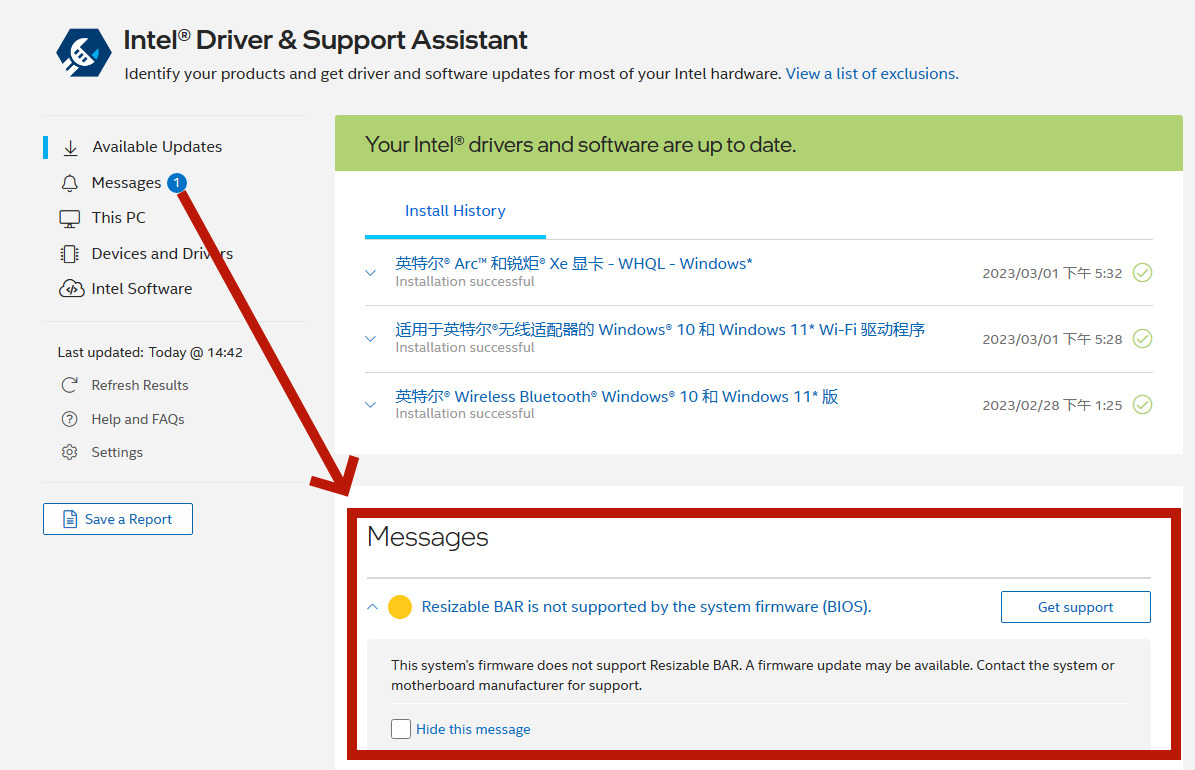Click the Intel Driver & Support Assistant logo

click(83, 53)
